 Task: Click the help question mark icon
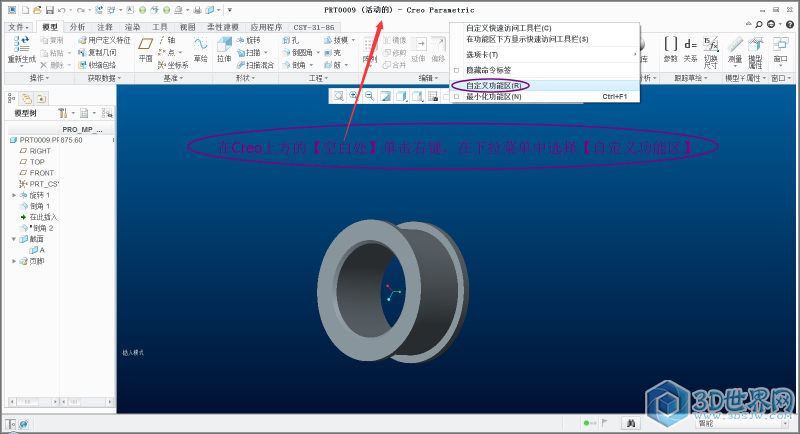pos(790,24)
